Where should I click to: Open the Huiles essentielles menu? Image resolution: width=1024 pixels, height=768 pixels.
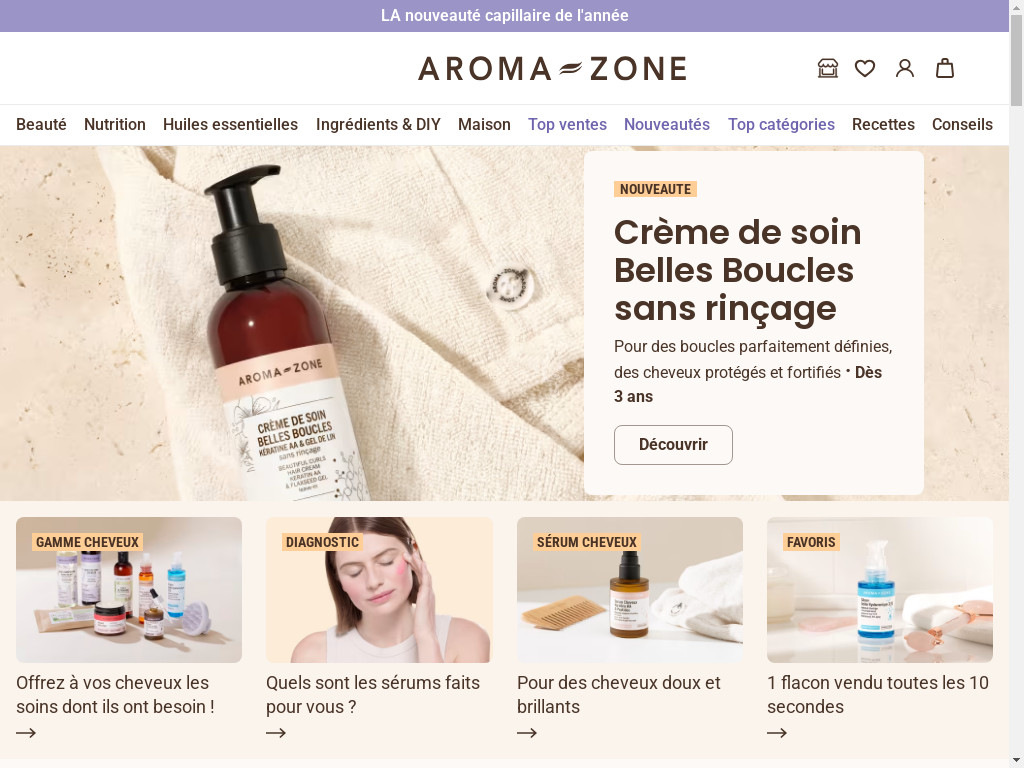tap(231, 124)
